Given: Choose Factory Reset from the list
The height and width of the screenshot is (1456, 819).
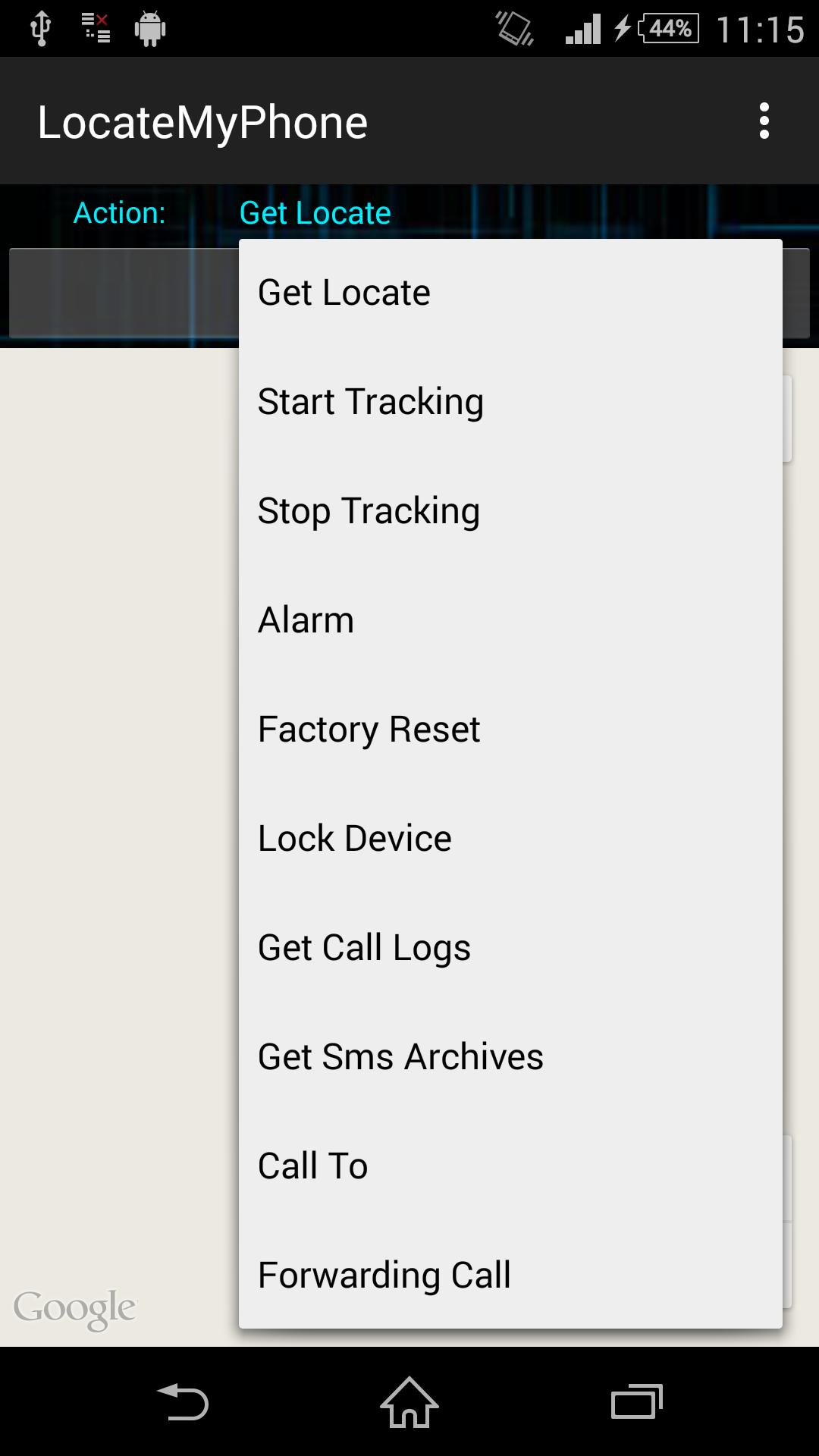Looking at the screenshot, I should click(x=510, y=730).
